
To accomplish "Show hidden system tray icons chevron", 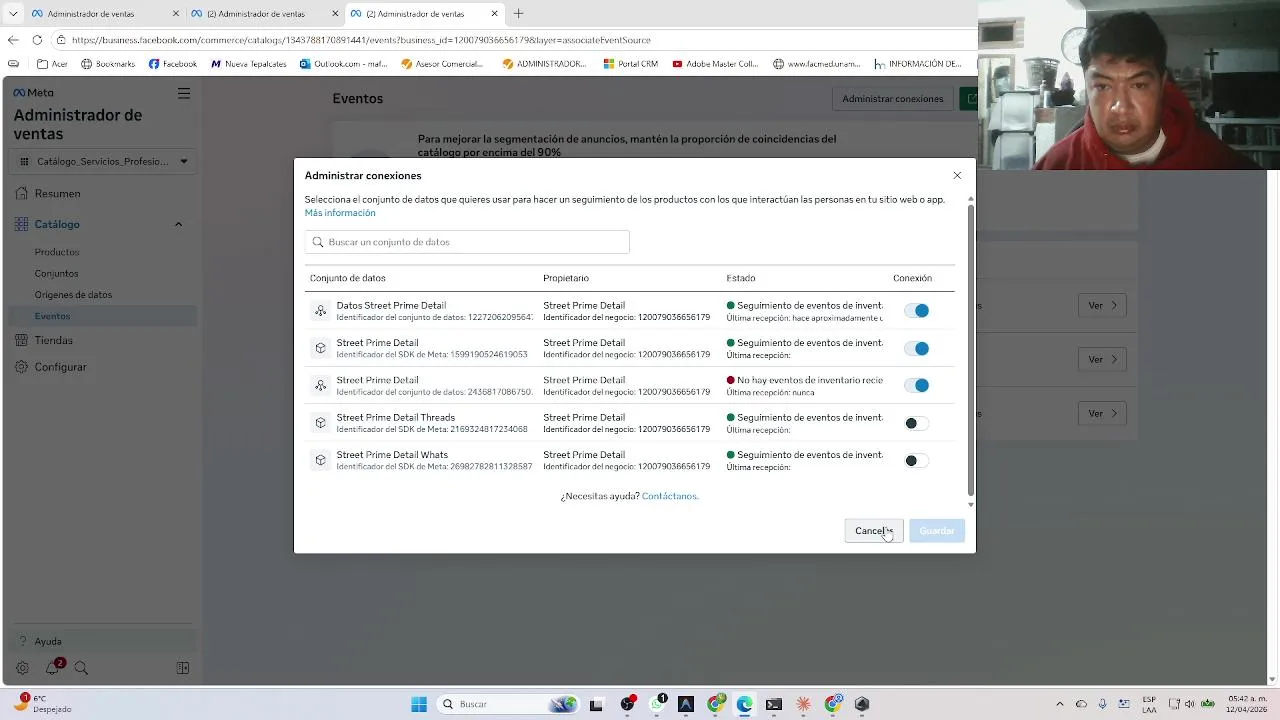I will pos(1060,704).
